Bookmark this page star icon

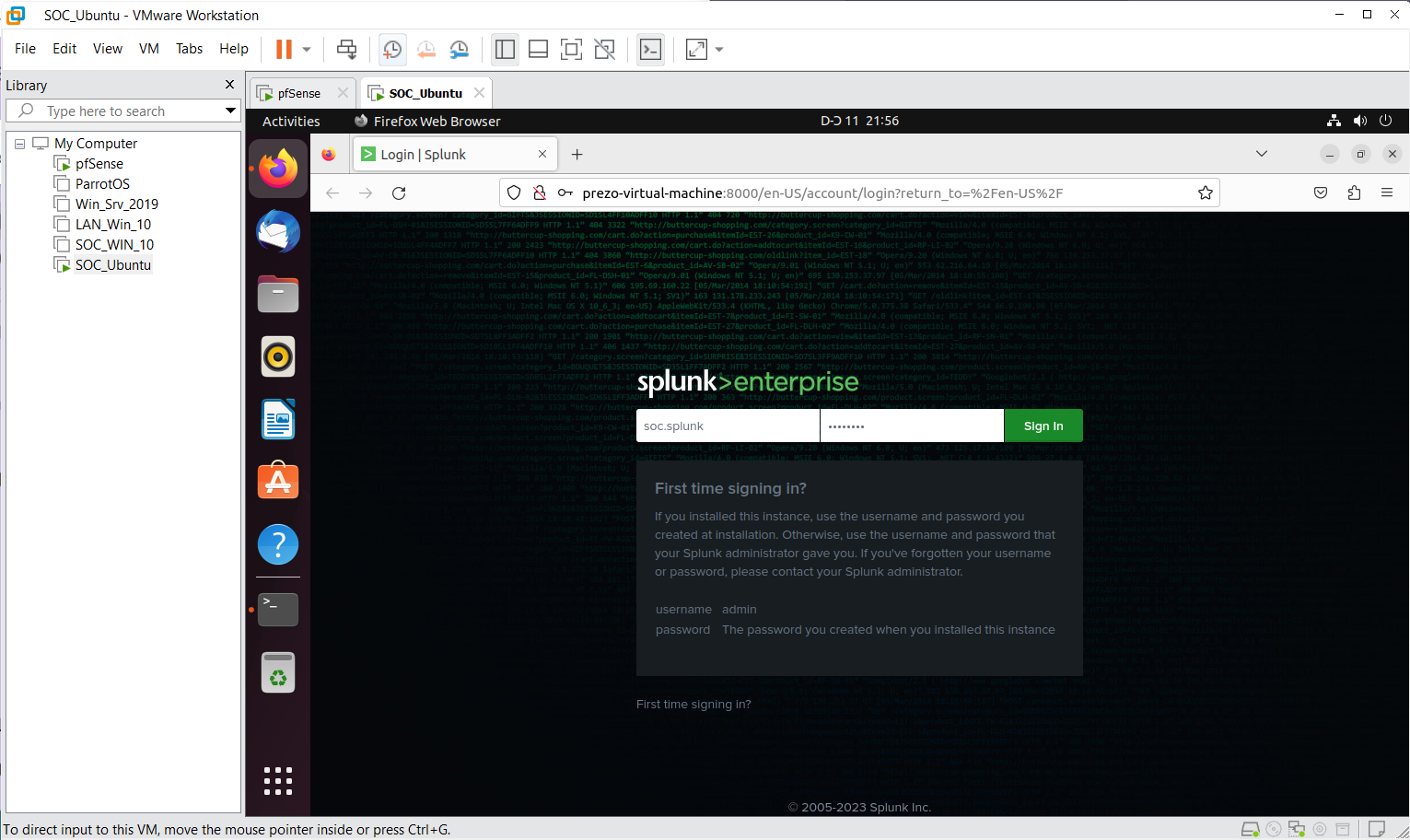(x=1205, y=192)
